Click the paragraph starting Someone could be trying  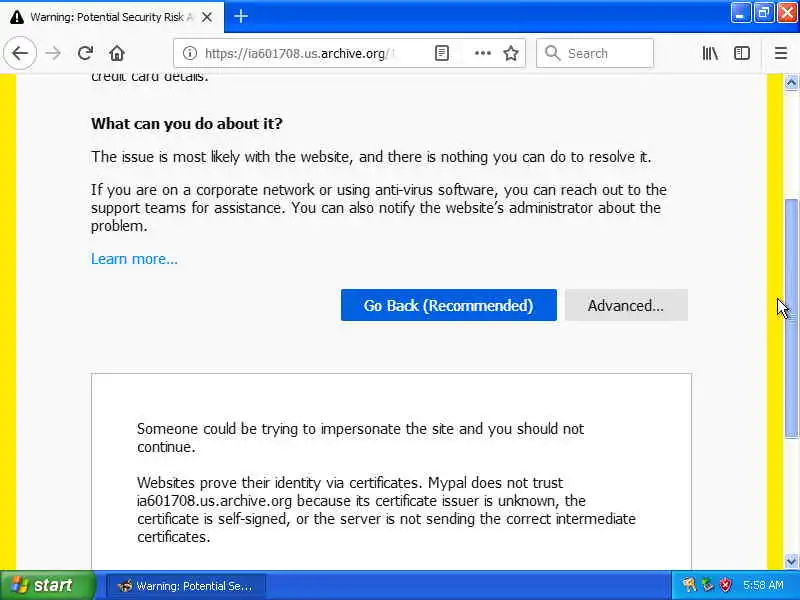click(360, 438)
